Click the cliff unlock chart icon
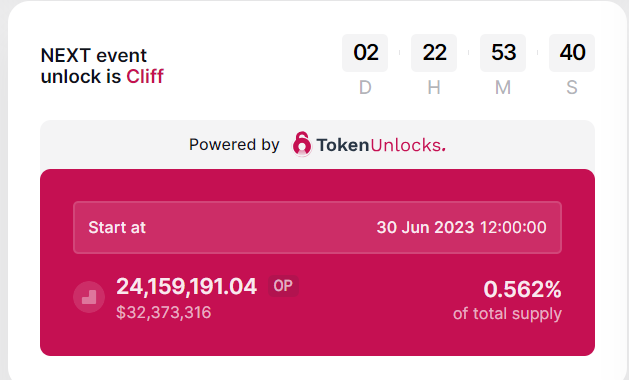Image resolution: width=629 pixels, height=380 pixels. pos(89,297)
